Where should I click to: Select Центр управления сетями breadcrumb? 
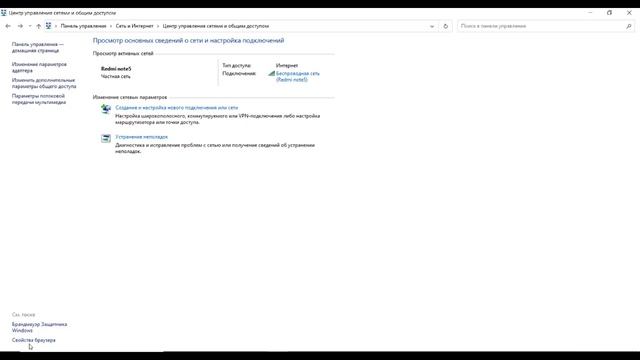tap(216, 26)
